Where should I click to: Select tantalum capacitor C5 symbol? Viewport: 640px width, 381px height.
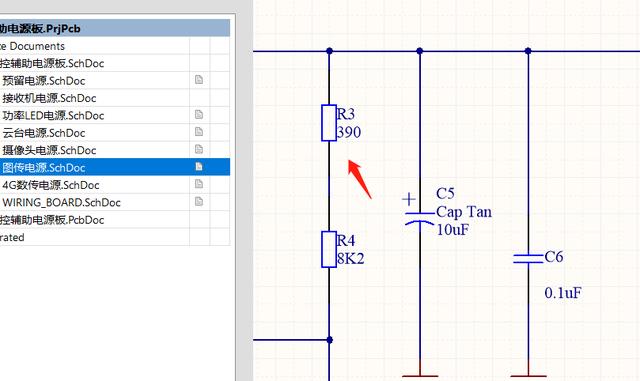419,218
